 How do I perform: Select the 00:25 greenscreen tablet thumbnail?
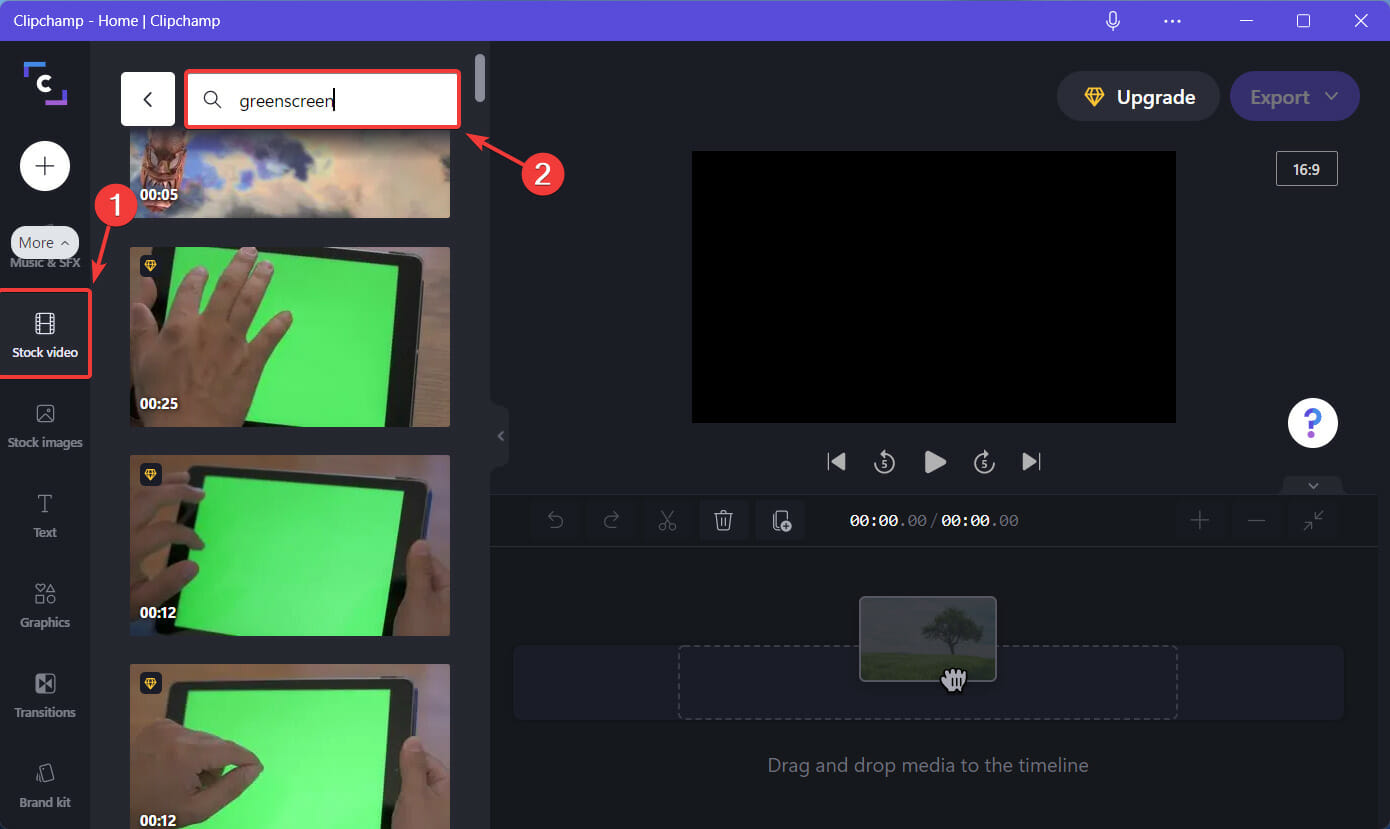[289, 337]
